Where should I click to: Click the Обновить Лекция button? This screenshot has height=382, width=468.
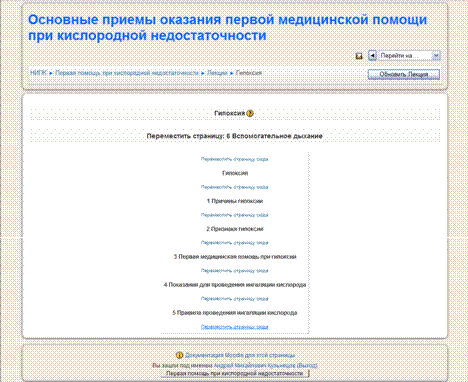[404, 74]
